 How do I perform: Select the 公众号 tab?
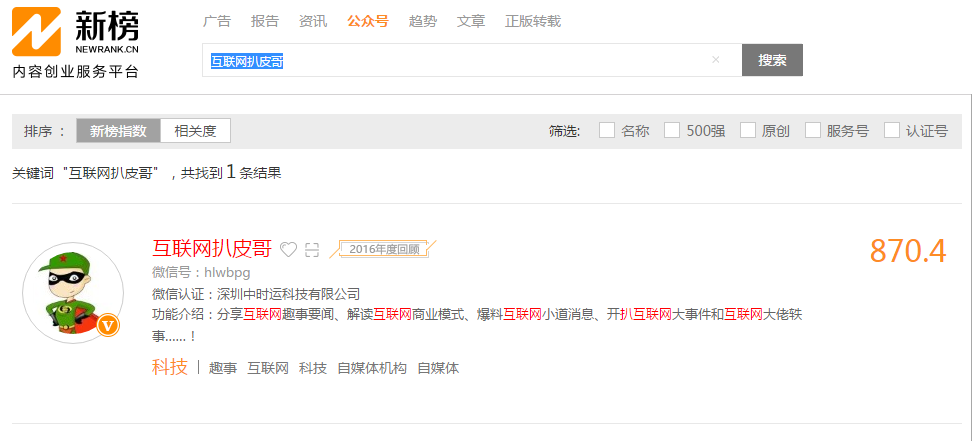368,21
